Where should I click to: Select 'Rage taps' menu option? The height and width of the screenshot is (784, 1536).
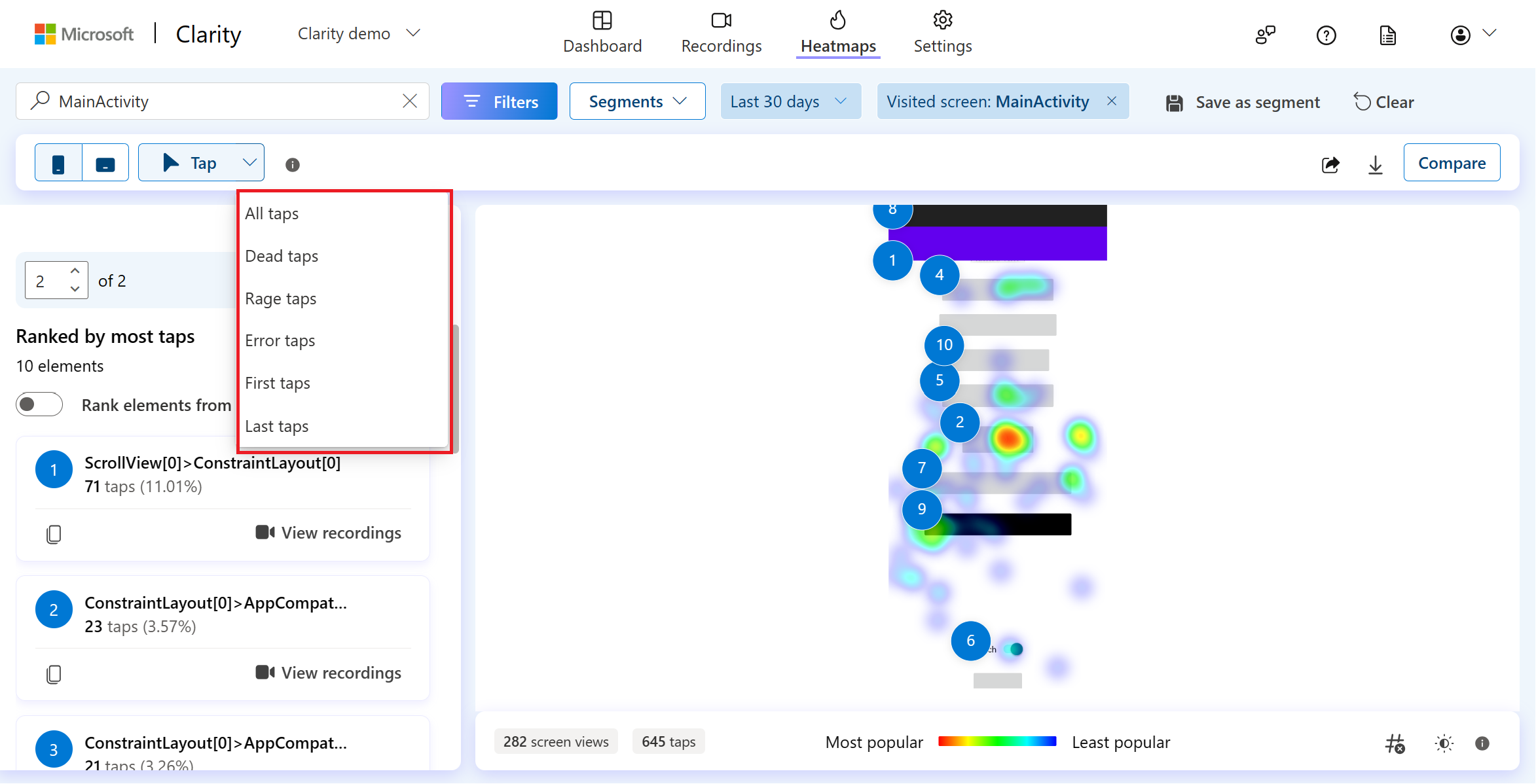(281, 298)
